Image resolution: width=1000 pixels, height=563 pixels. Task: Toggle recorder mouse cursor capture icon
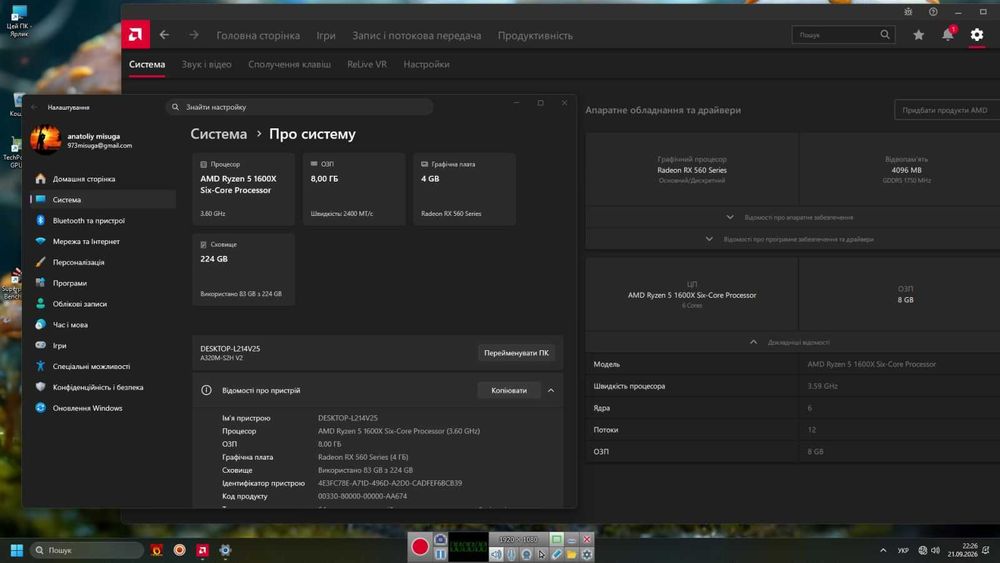click(541, 554)
